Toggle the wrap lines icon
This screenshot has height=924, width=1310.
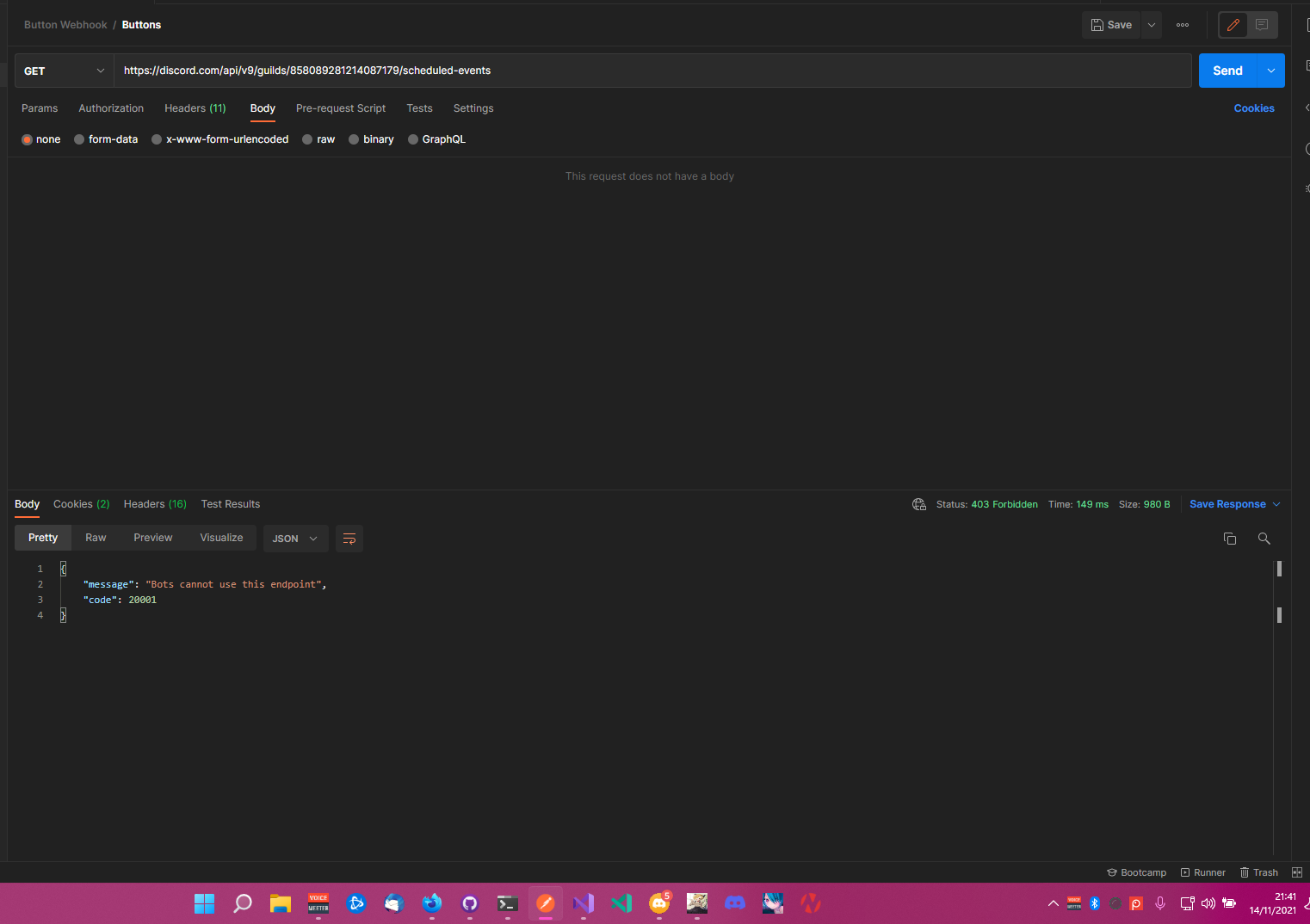point(349,539)
